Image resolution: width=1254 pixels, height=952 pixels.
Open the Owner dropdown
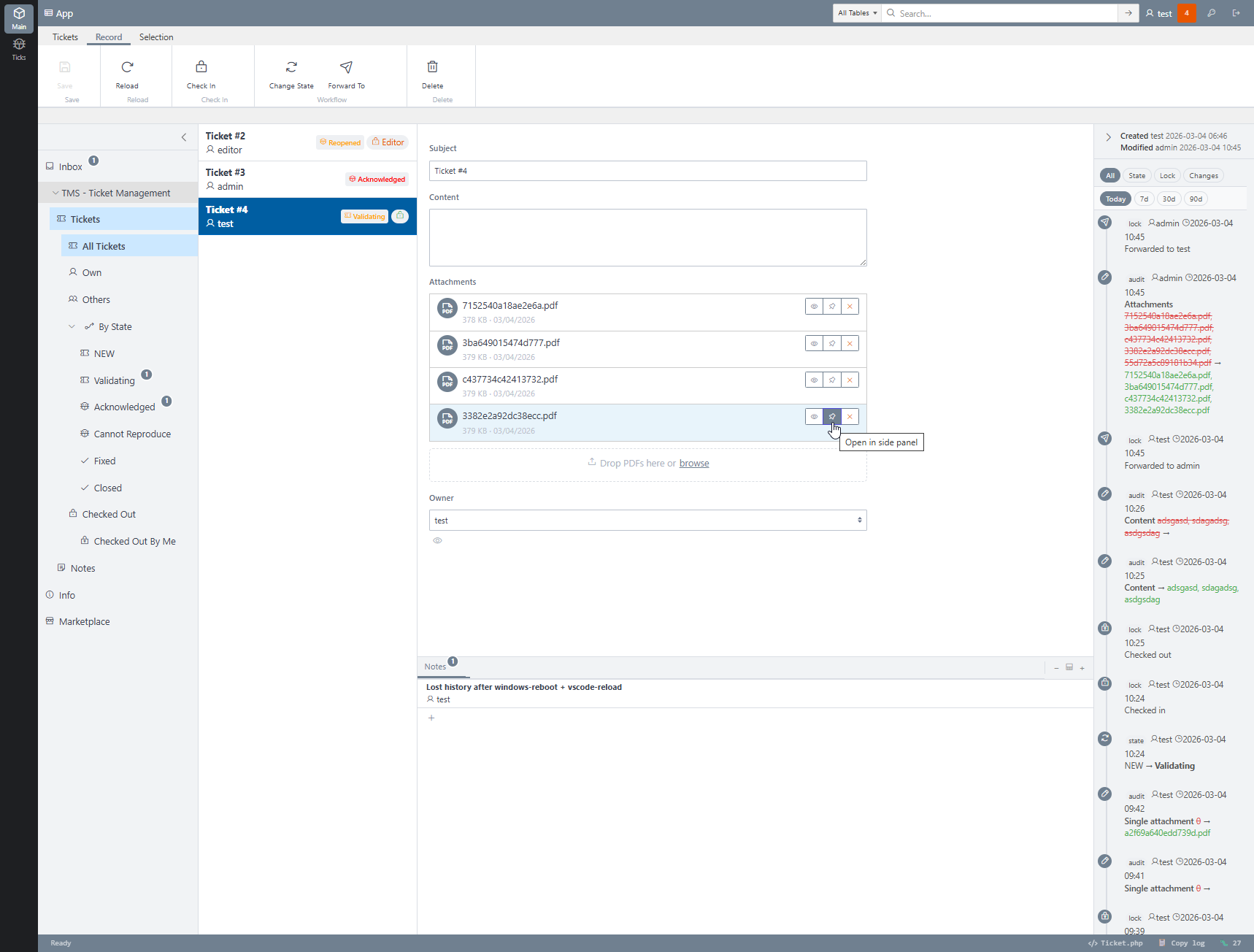coord(647,521)
